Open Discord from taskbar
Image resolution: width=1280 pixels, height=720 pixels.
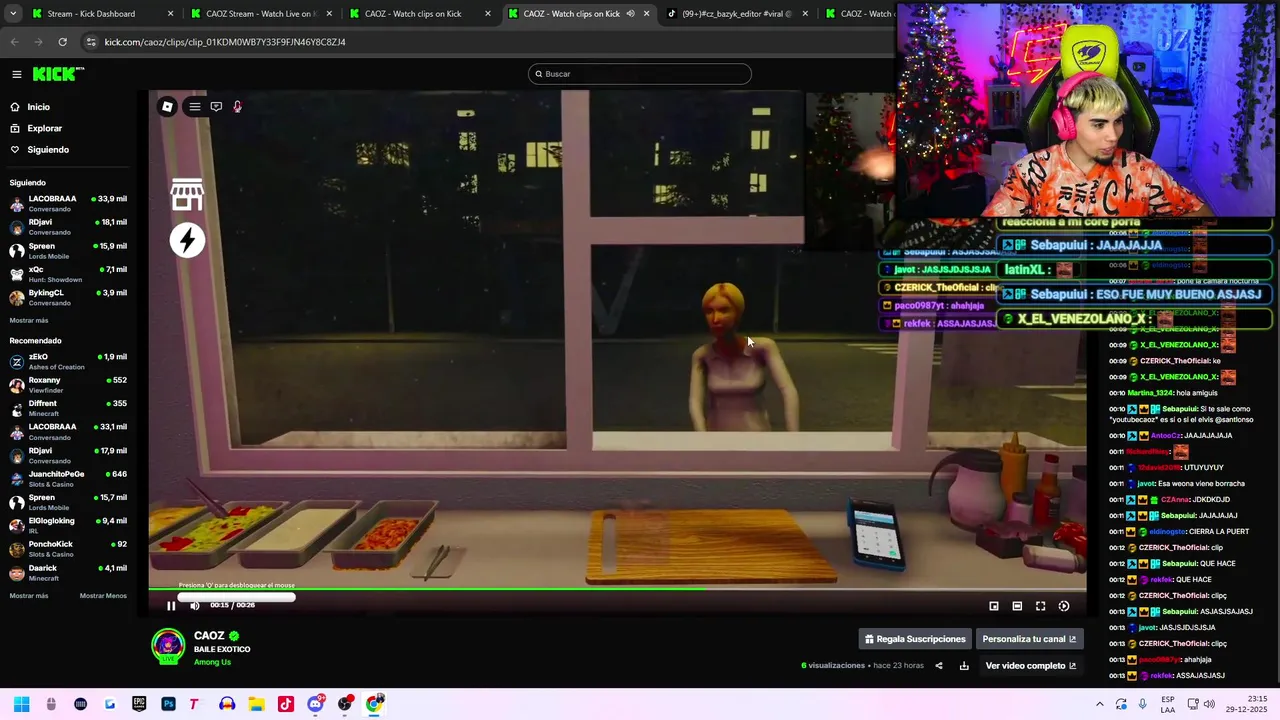[x=315, y=704]
